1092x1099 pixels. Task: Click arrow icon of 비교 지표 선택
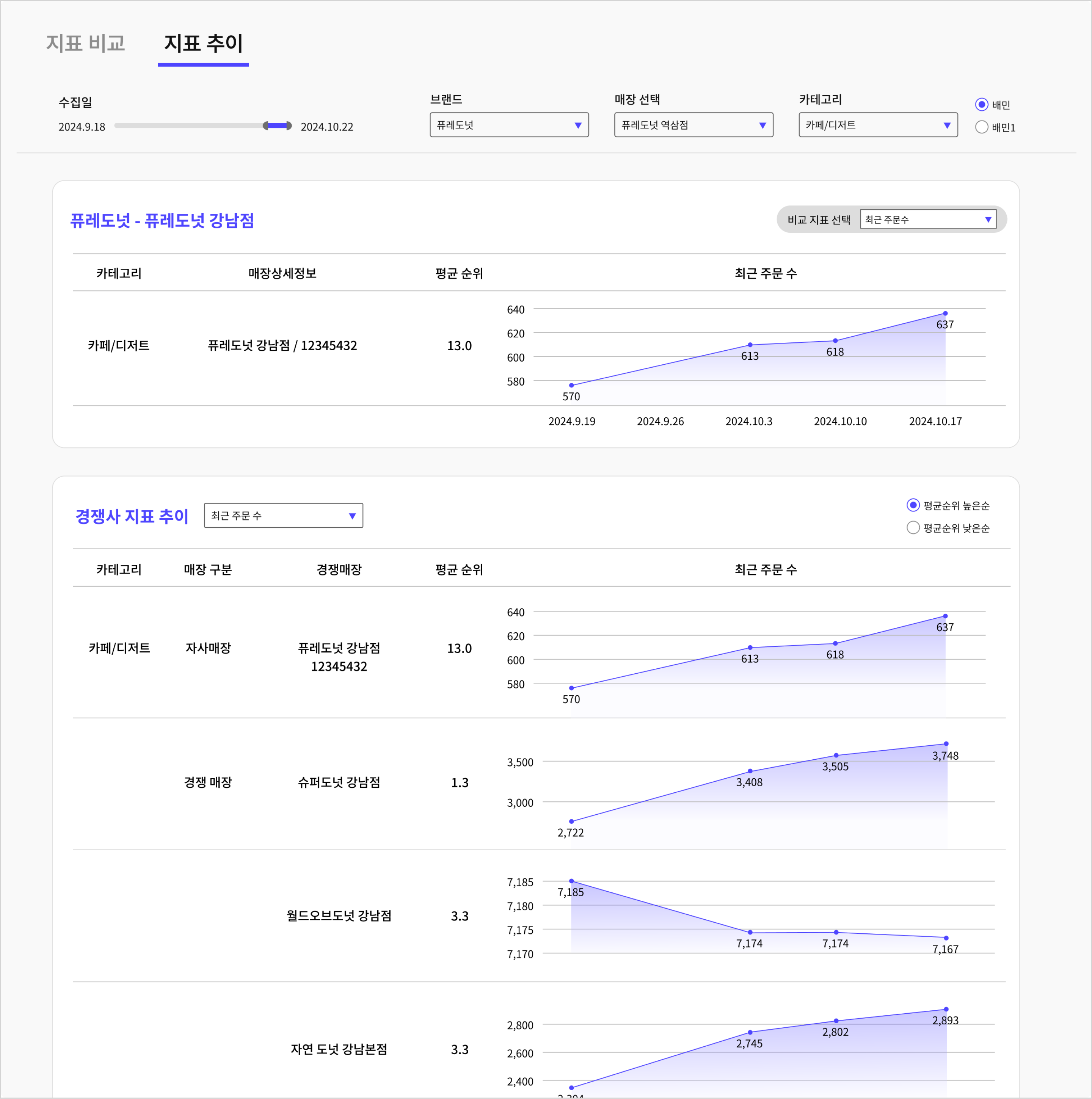click(x=988, y=219)
